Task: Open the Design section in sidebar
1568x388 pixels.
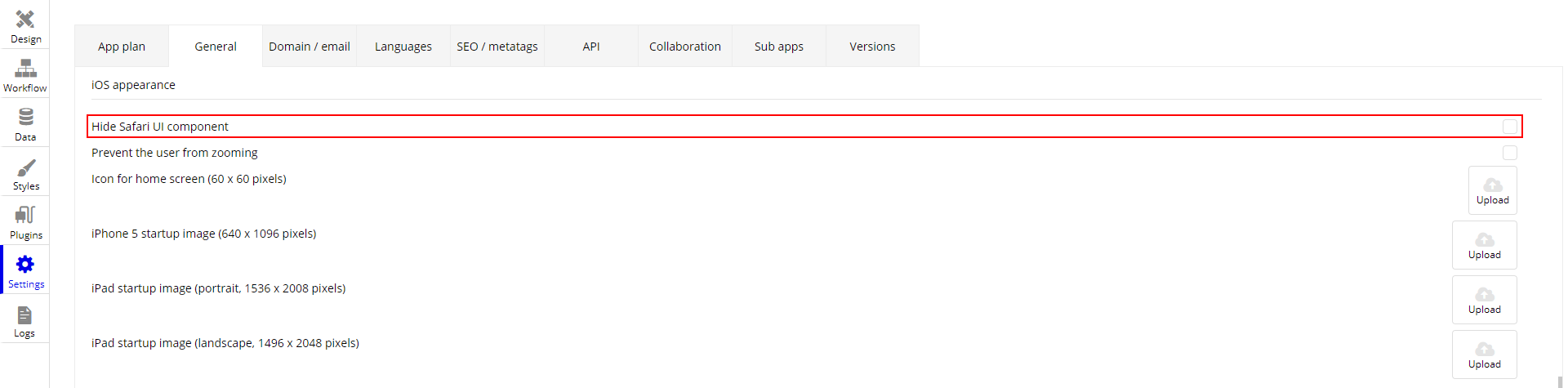Action: pyautogui.click(x=25, y=25)
